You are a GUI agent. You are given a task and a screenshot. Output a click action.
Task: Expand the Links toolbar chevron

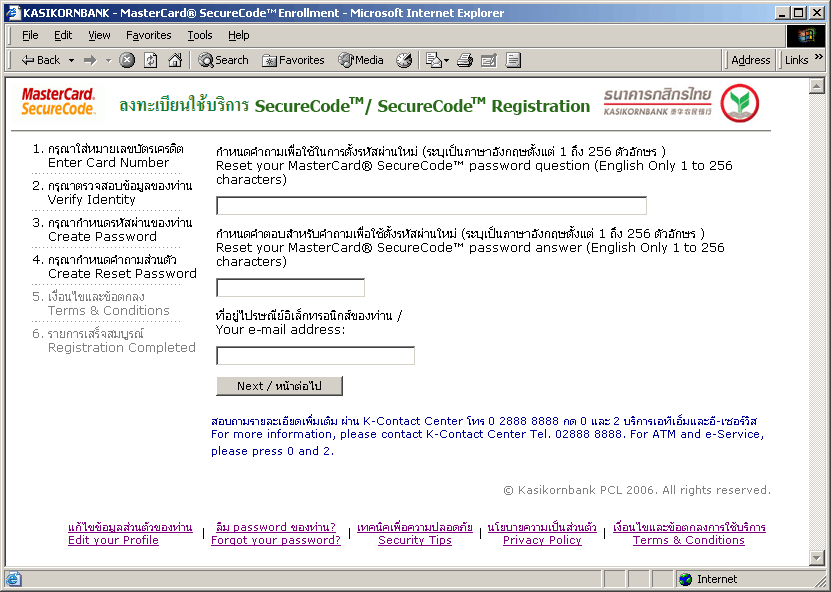819,56
